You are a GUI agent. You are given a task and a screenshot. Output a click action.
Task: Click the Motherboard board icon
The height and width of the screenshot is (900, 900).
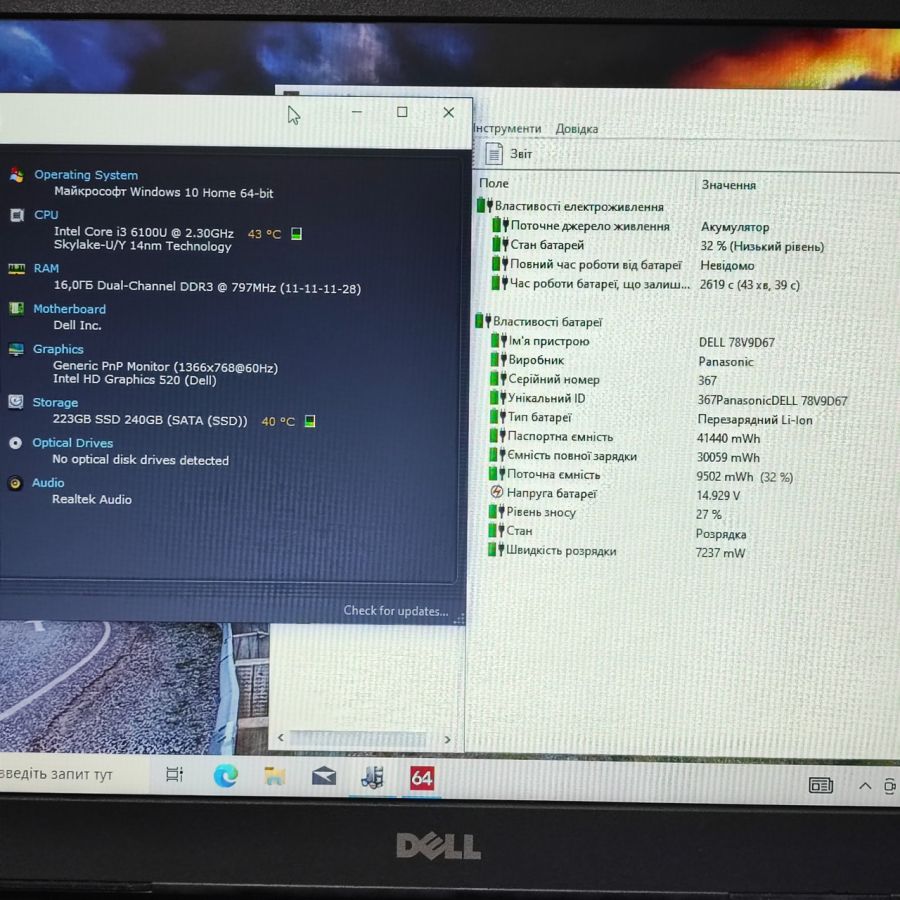pos(16,309)
